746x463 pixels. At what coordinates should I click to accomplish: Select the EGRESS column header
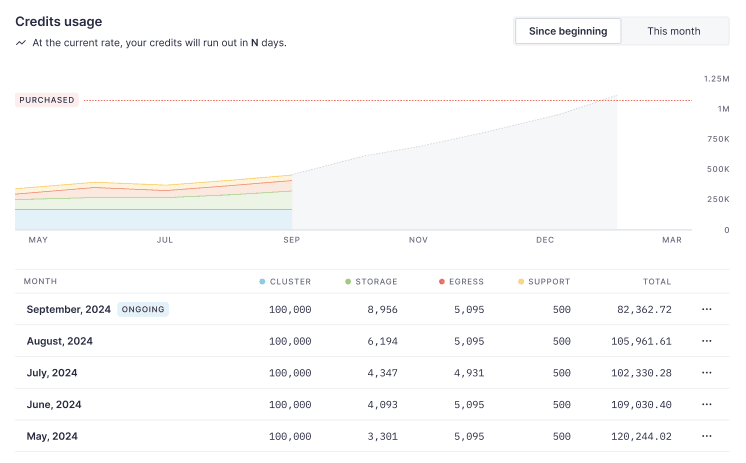pos(466,282)
